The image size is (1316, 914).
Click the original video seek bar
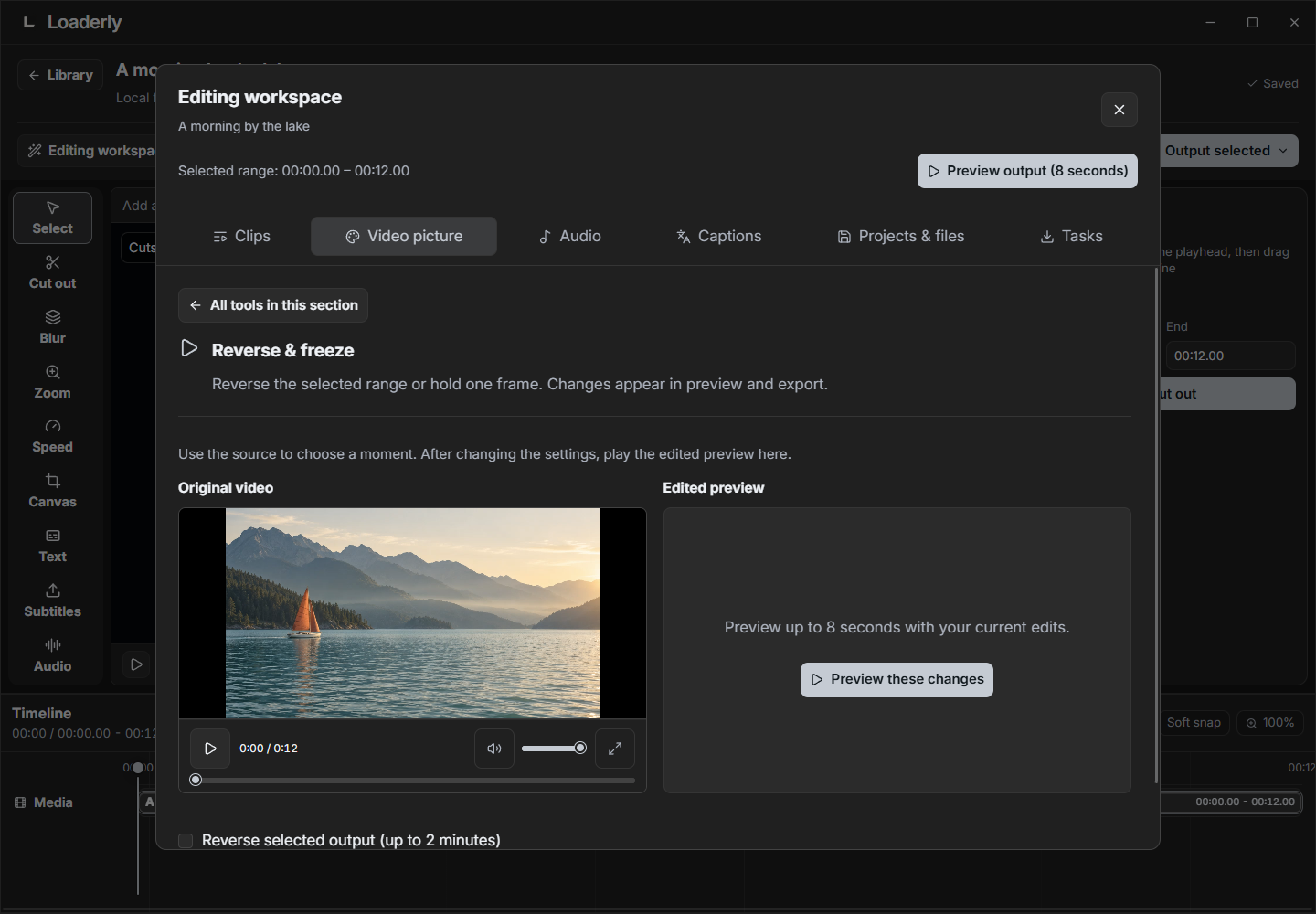click(x=413, y=781)
